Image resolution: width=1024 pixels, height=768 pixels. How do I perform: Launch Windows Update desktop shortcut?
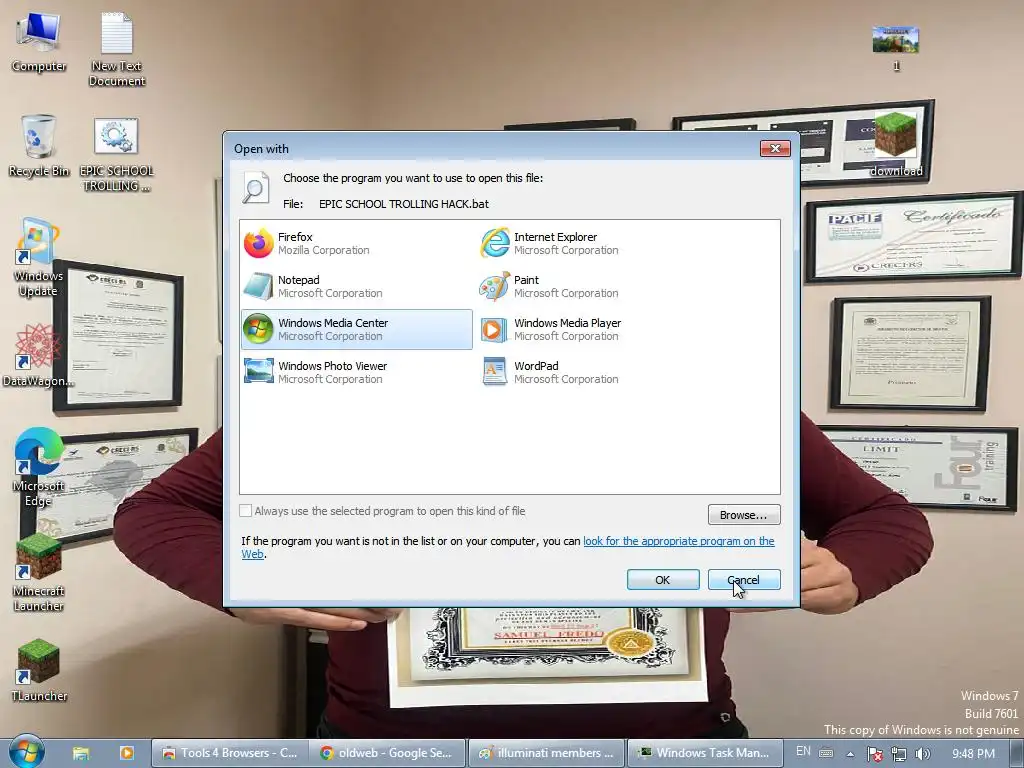coord(38,258)
